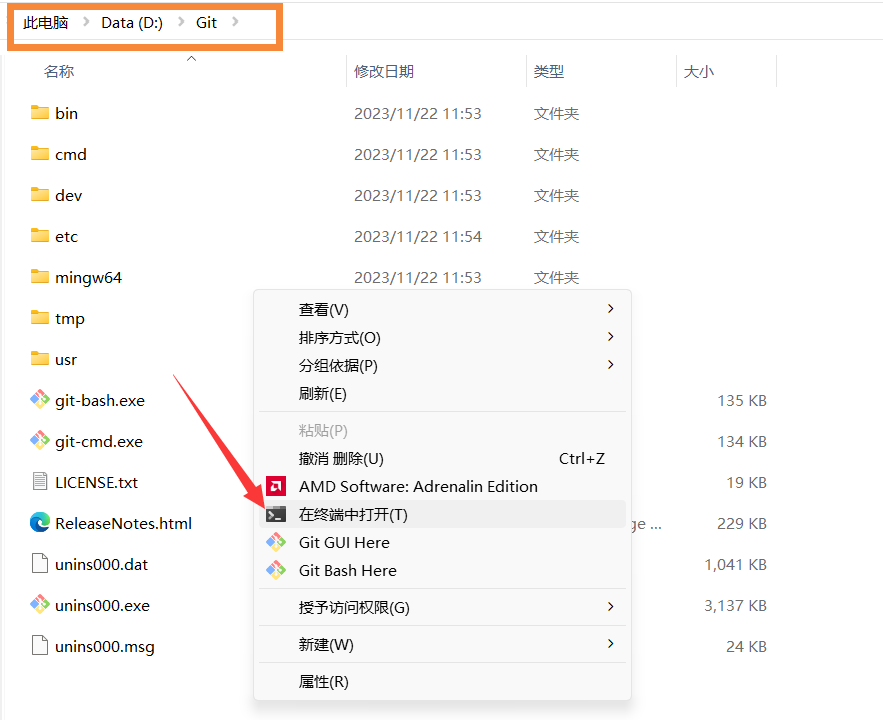Click the bin folder icon
Viewport: 883px width, 720px height.
click(39, 113)
